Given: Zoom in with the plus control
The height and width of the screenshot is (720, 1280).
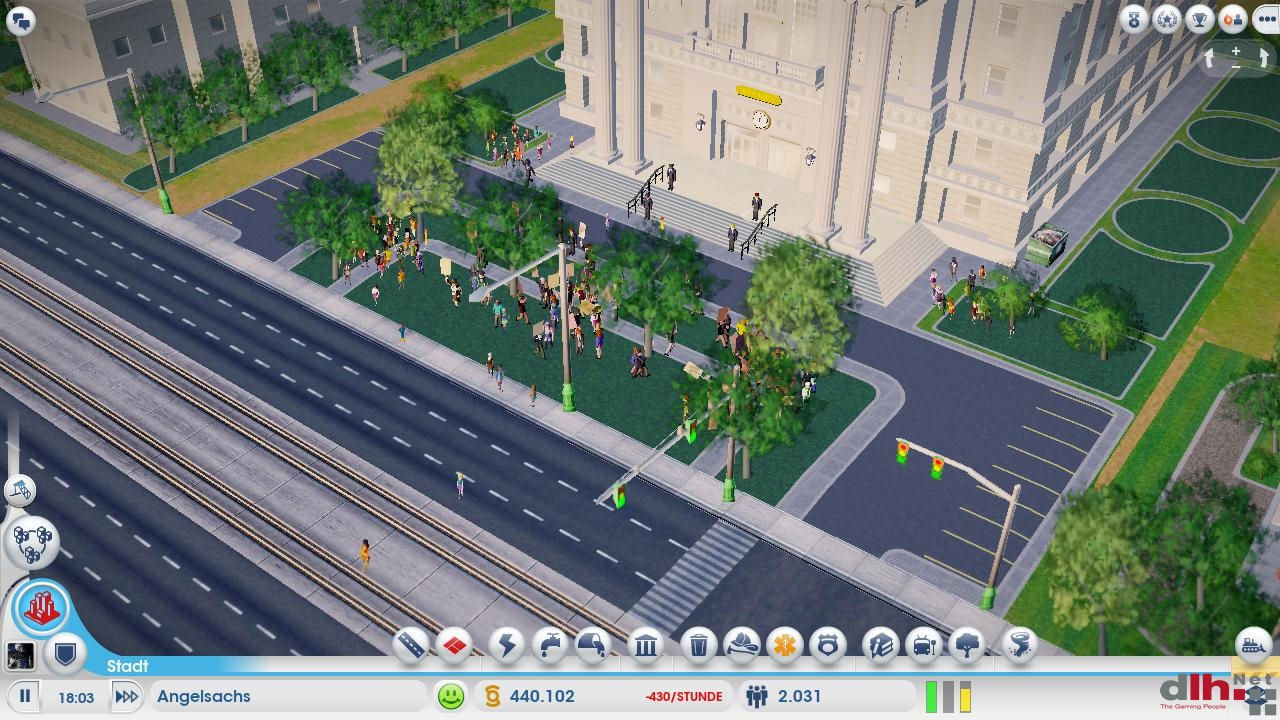Looking at the screenshot, I should click(1236, 51).
